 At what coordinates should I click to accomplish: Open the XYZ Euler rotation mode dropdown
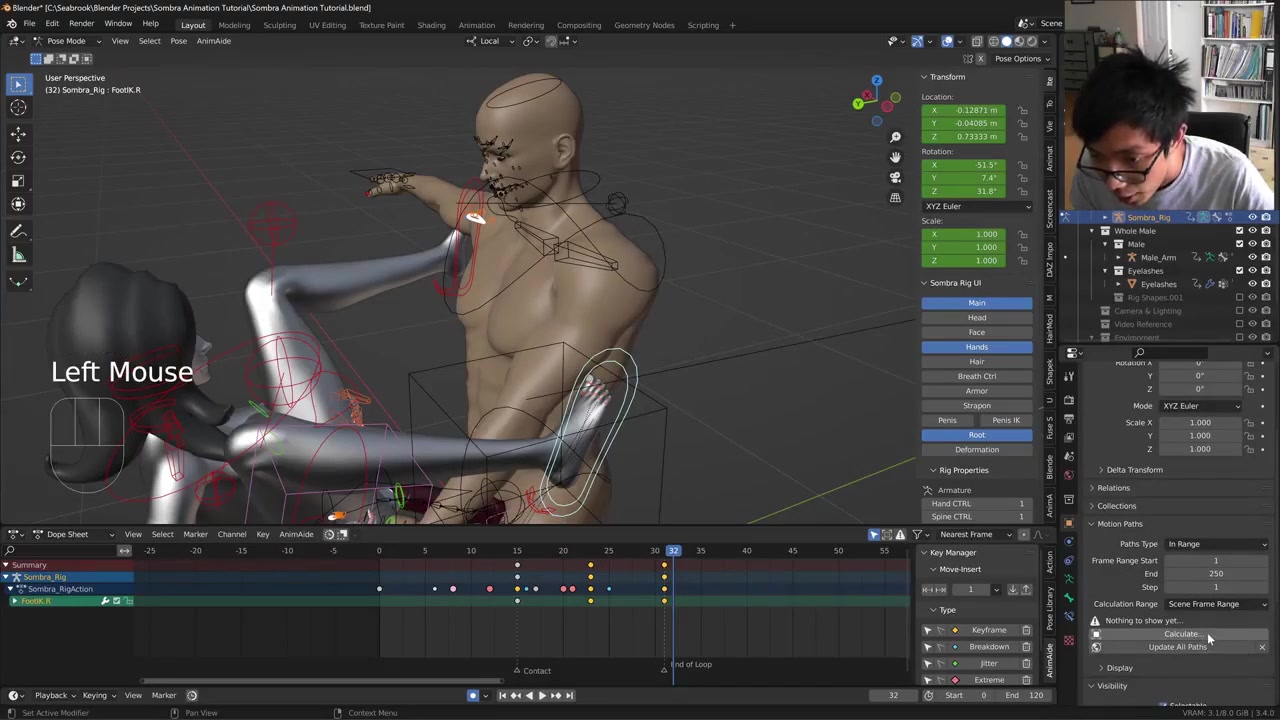(x=976, y=206)
